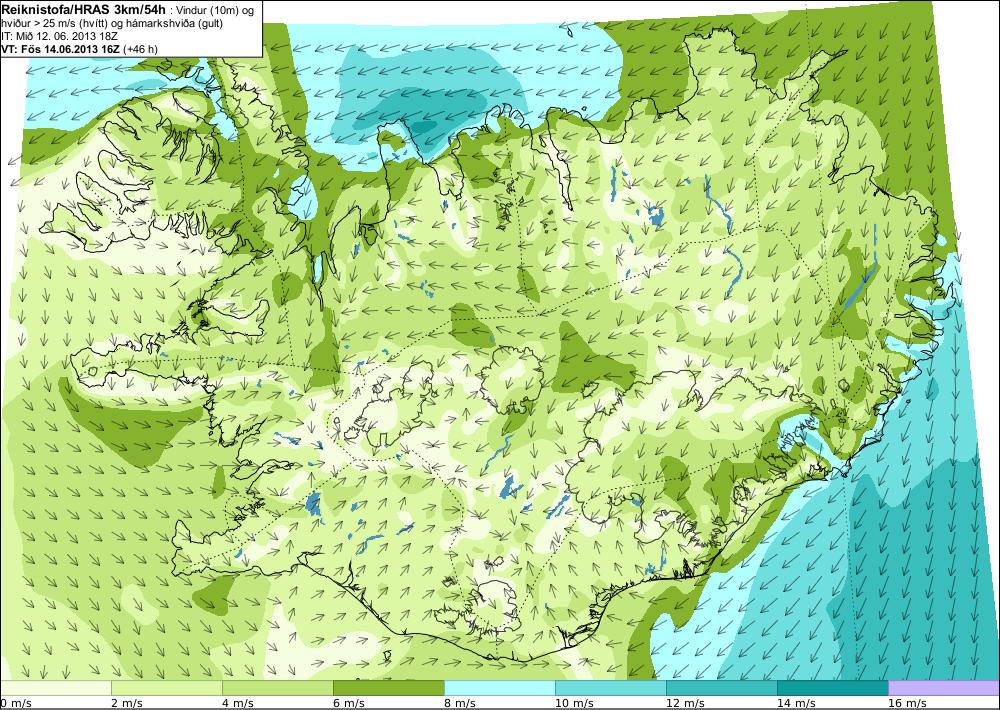Click the "6 m/s" legend label
1000x710 pixels.
[x=348, y=703]
